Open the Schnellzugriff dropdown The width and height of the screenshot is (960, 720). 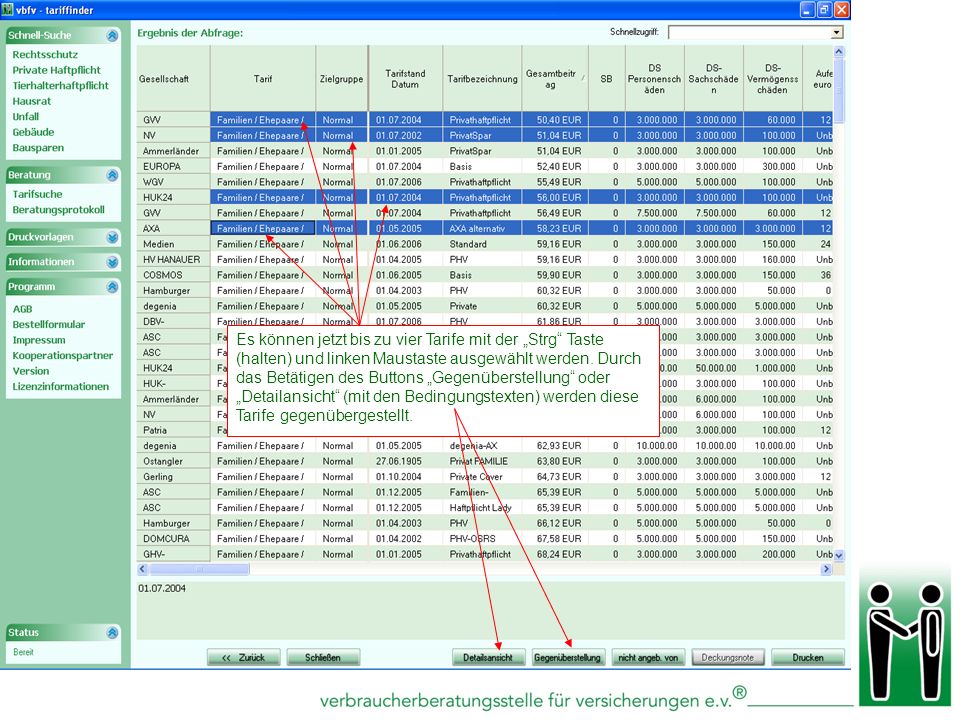837,32
